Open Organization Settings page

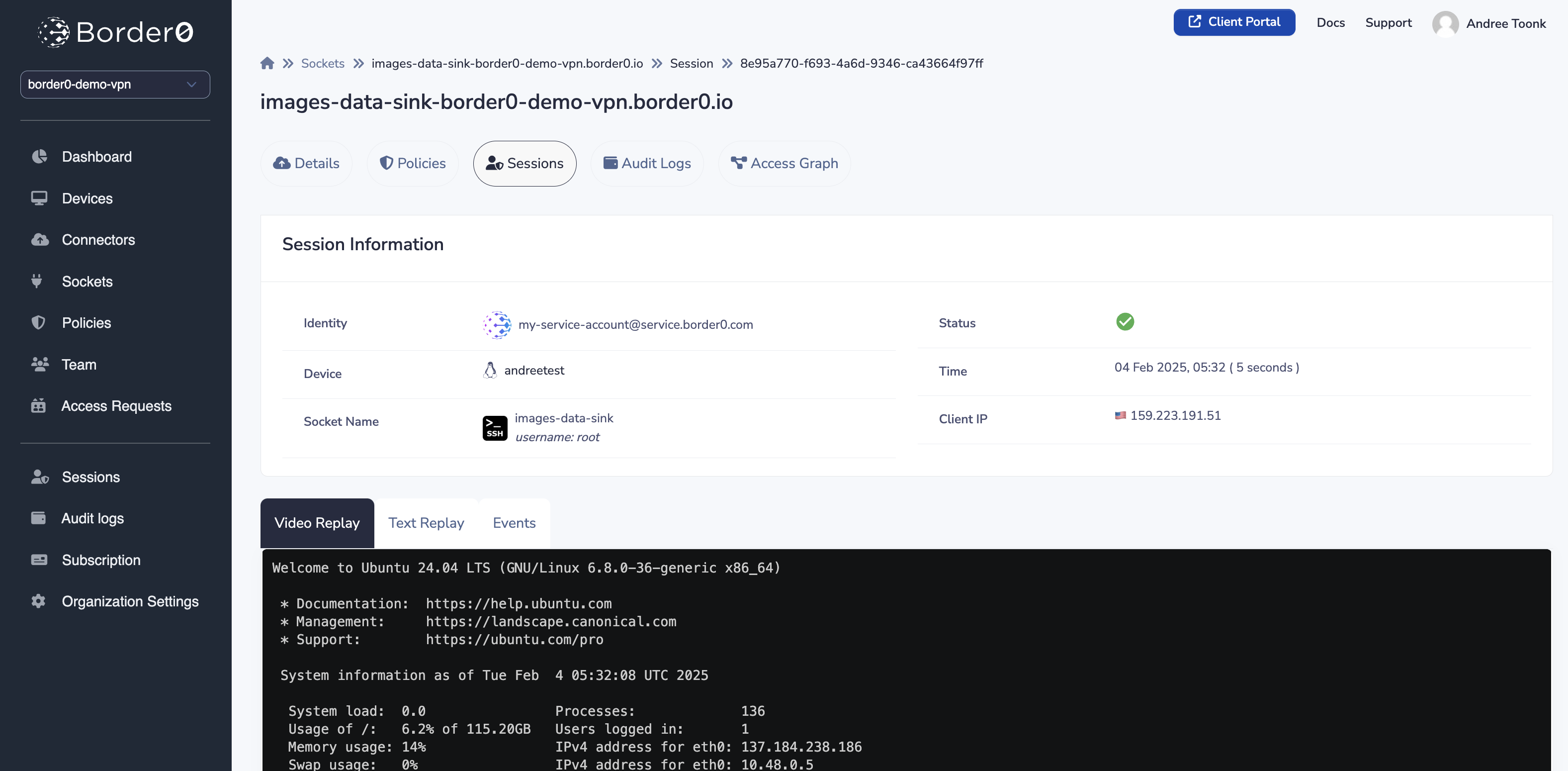(x=130, y=602)
